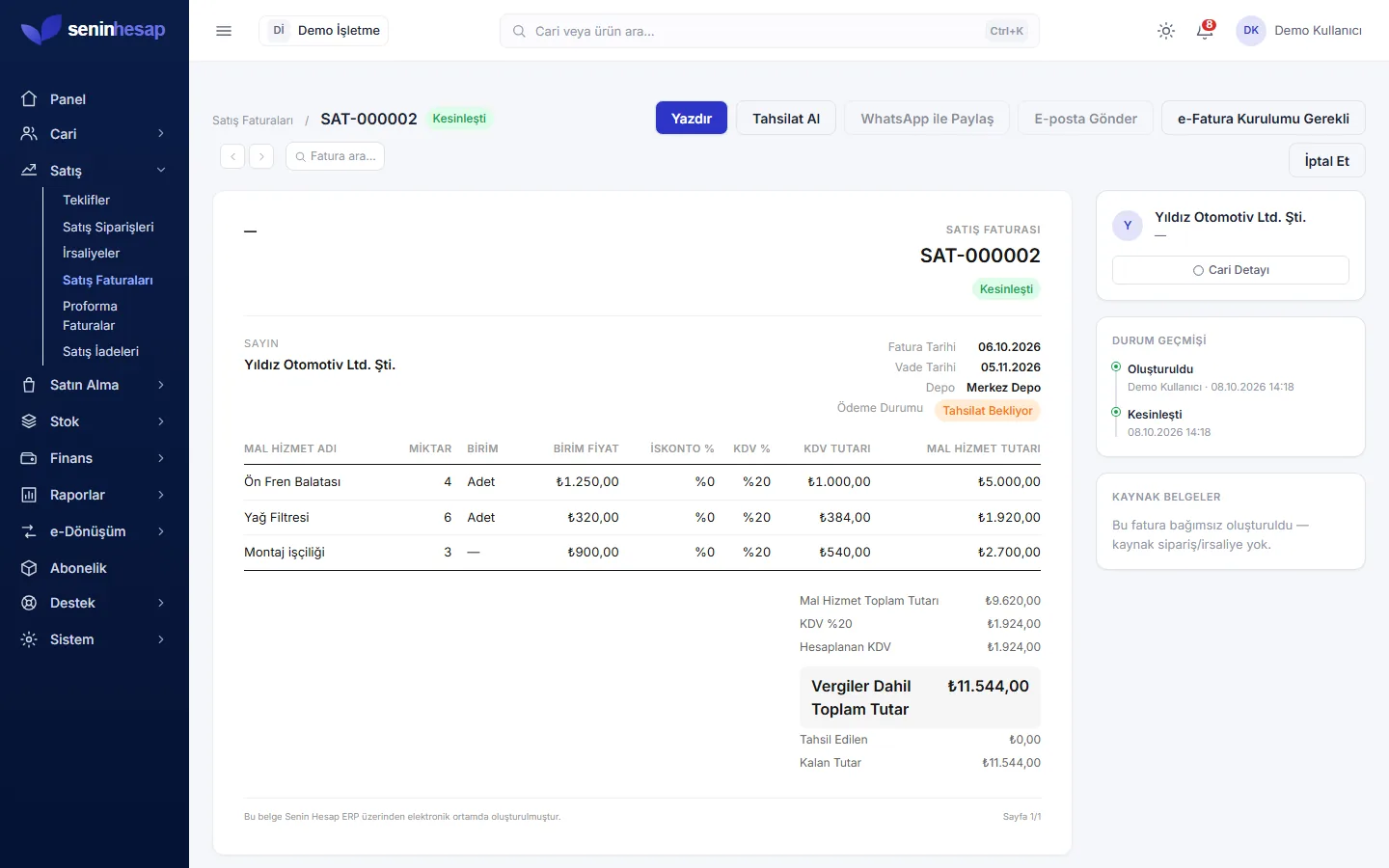Go to the next invoice arrow
The image size is (1389, 868).
pyautogui.click(x=261, y=156)
